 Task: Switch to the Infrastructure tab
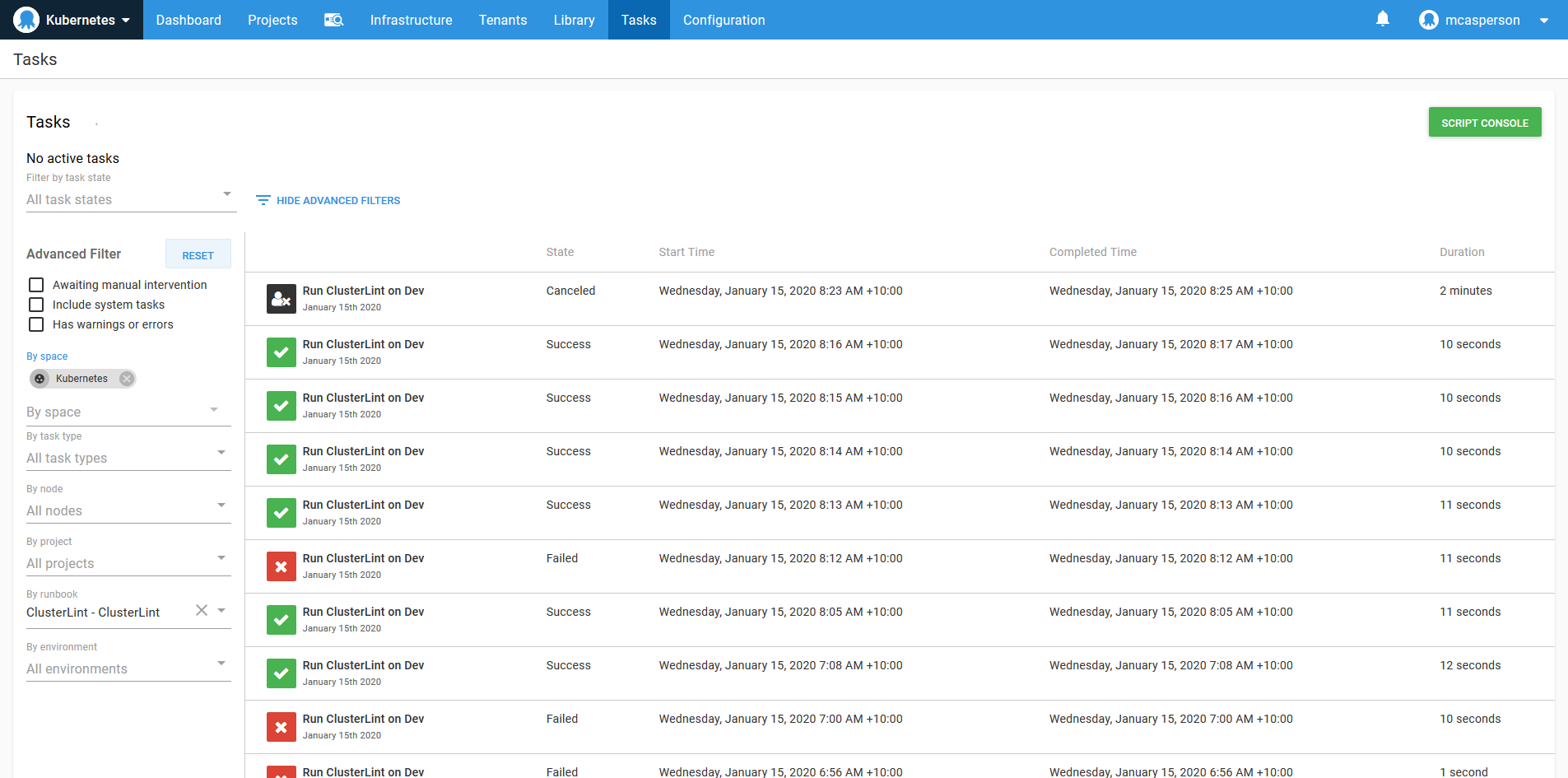pos(411,20)
